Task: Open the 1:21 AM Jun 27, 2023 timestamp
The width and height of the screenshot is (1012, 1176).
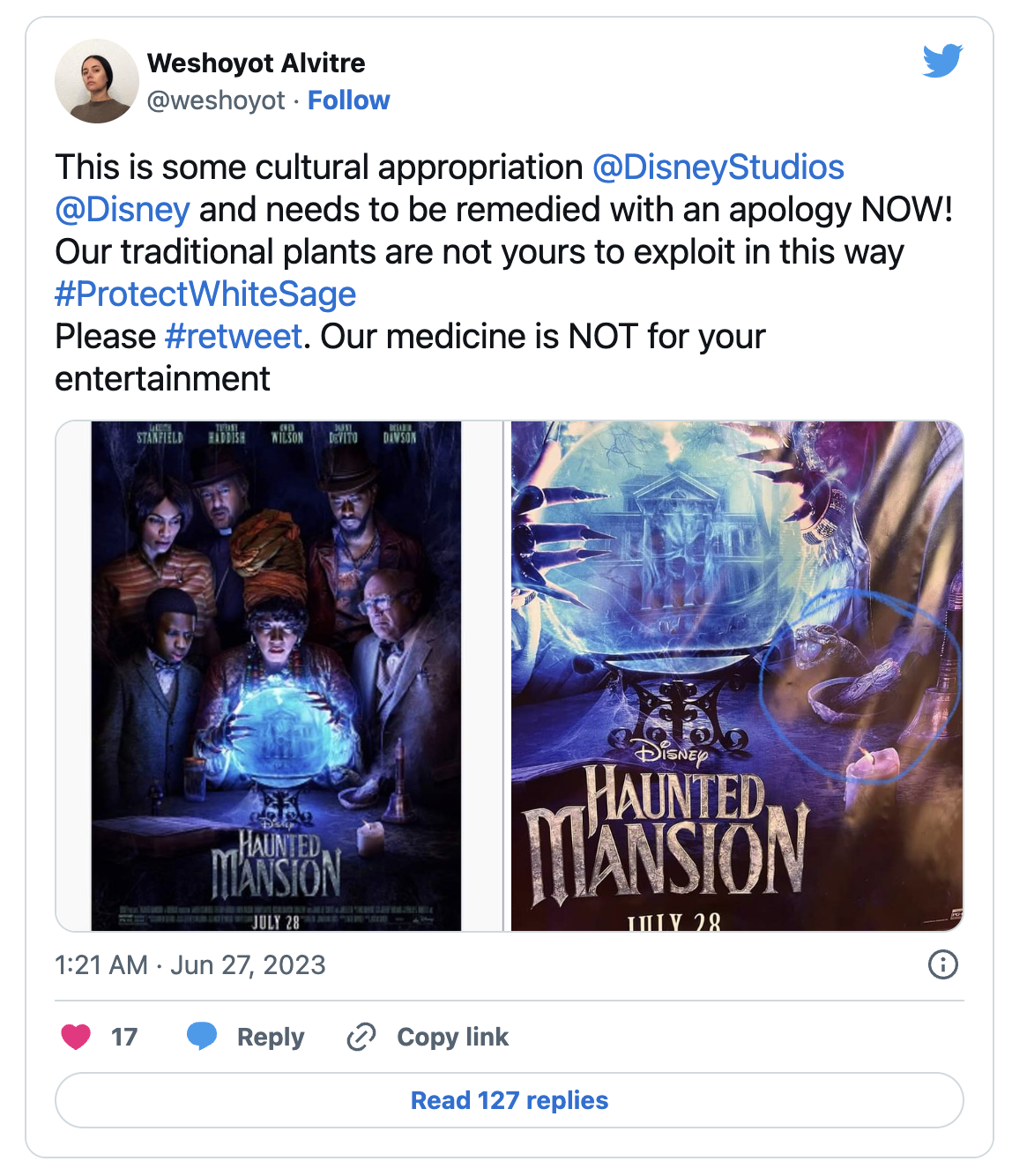Action: (190, 965)
